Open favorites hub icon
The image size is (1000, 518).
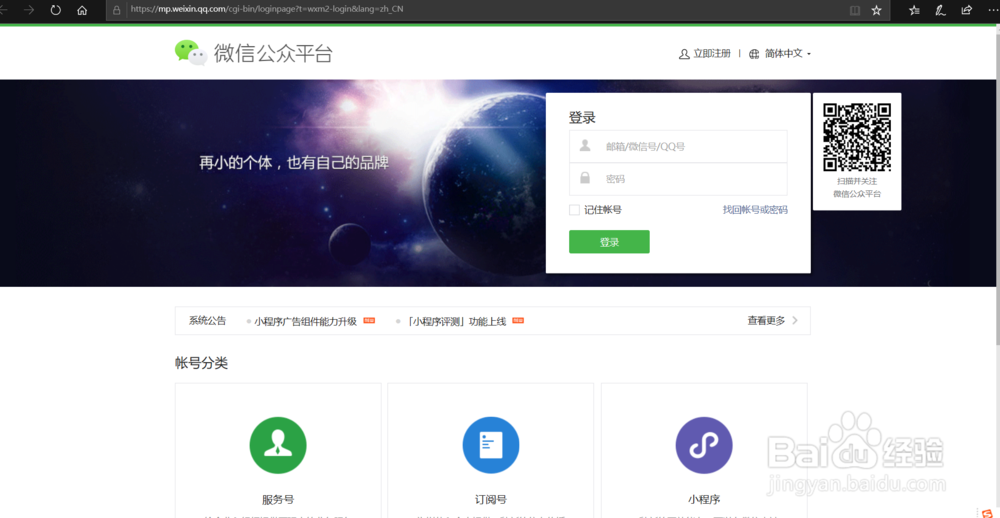914,10
